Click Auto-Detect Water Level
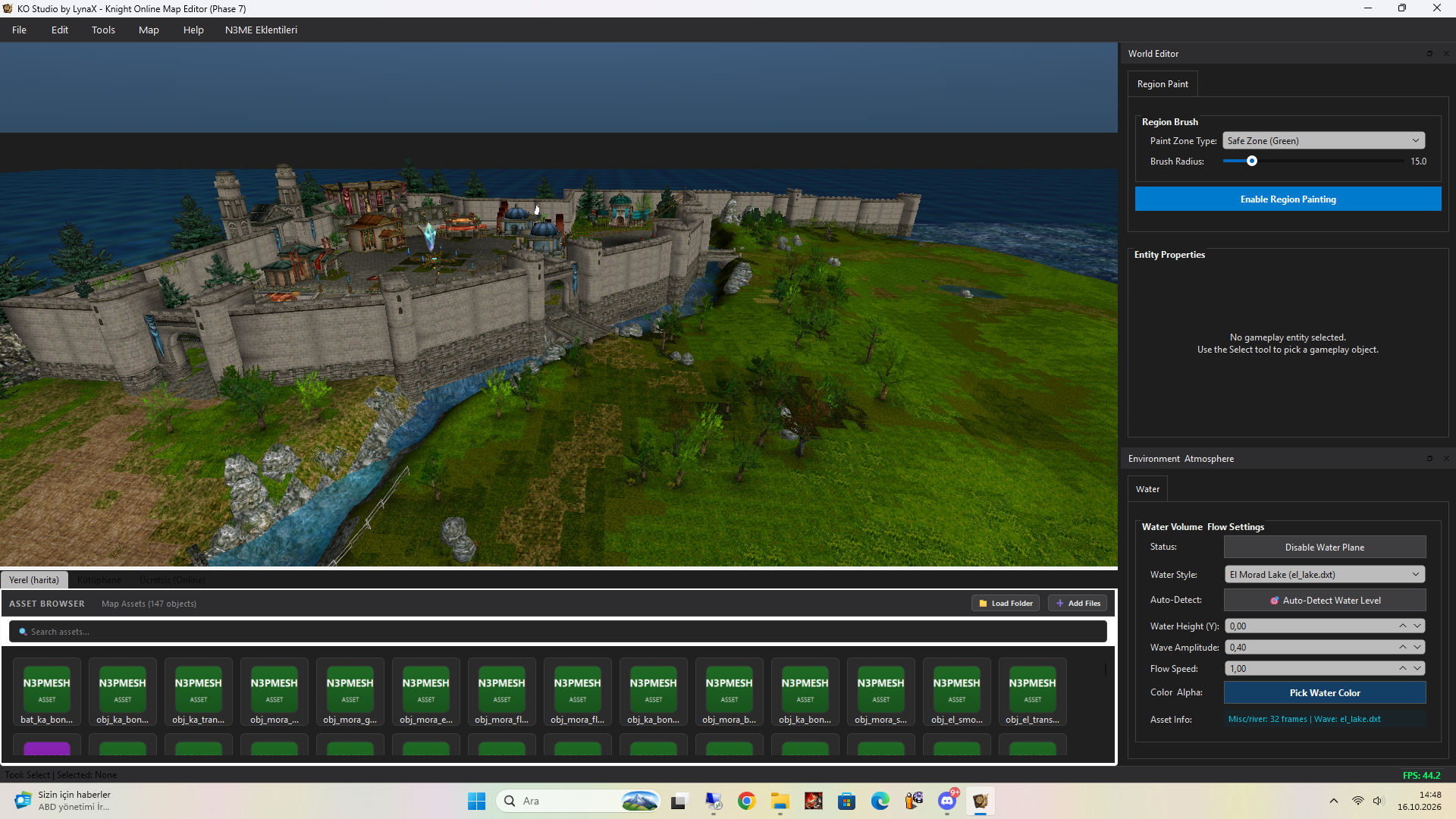Screen dimensions: 1456x819 (x=1324, y=601)
